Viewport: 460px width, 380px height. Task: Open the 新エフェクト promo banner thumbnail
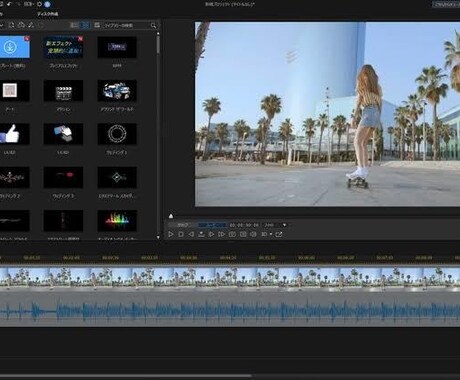(x=63, y=47)
